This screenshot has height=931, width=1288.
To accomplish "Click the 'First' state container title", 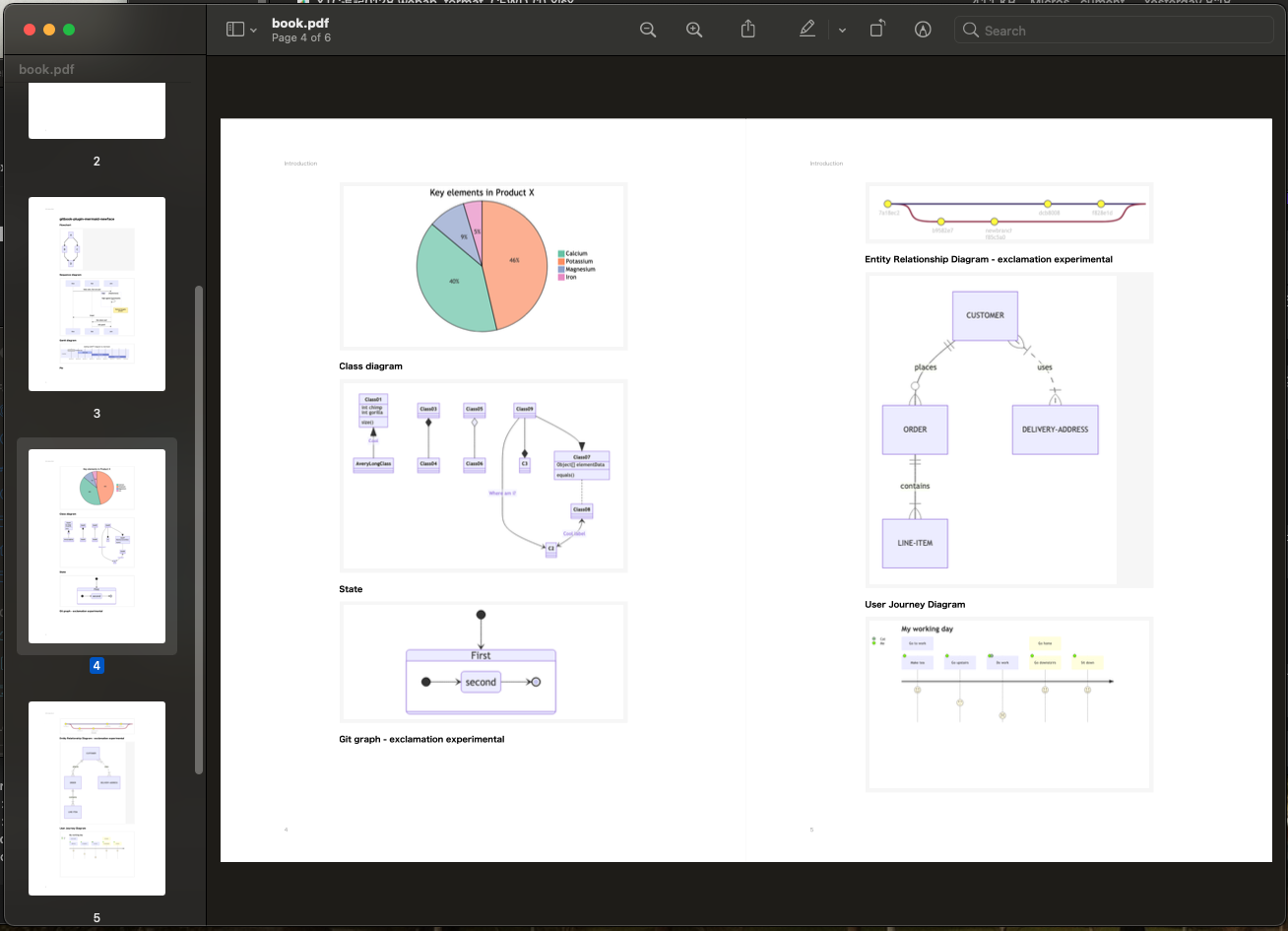I will pyautogui.click(x=481, y=655).
